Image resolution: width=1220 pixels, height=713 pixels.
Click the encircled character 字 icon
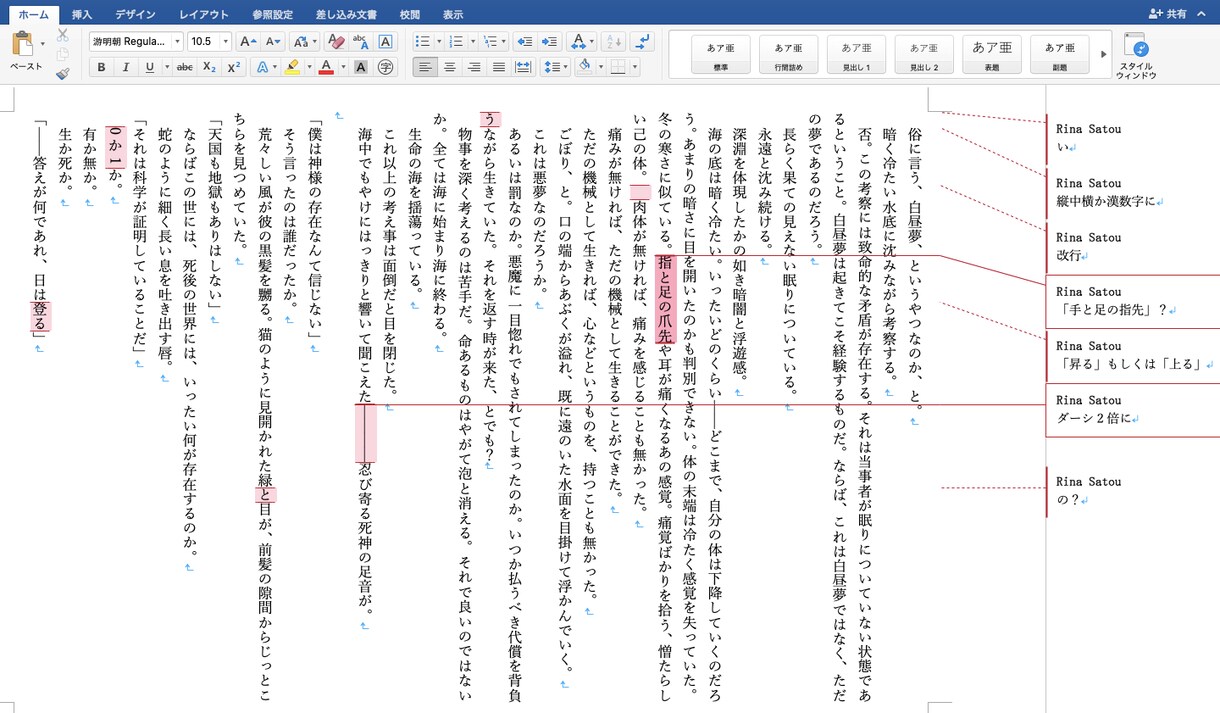(385, 67)
